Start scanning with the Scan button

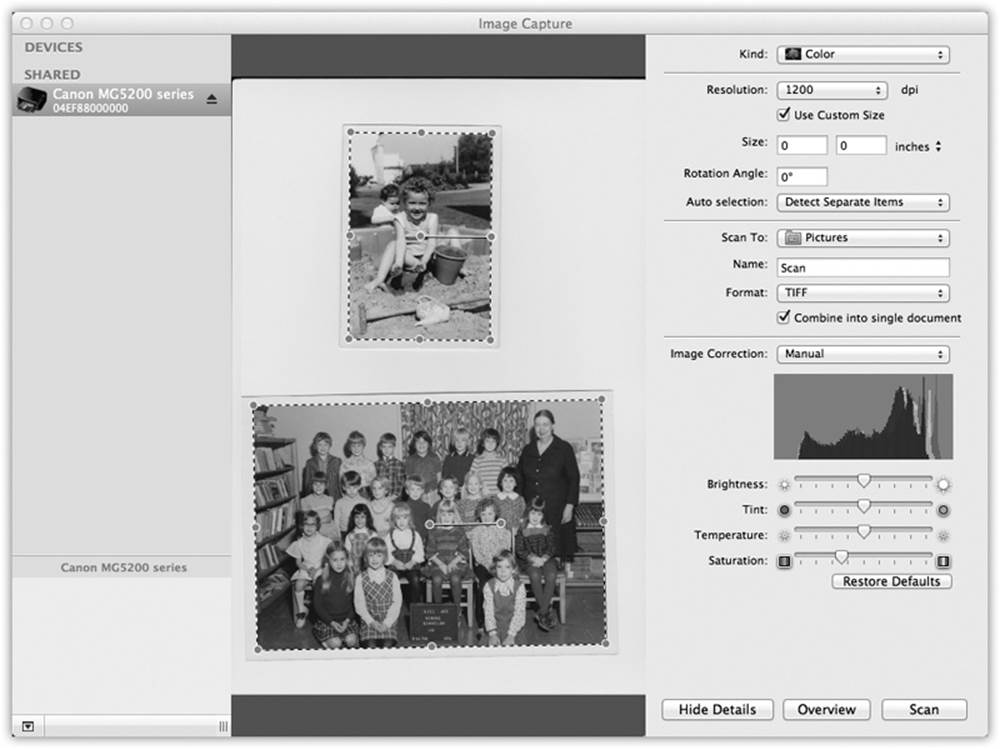click(x=924, y=709)
